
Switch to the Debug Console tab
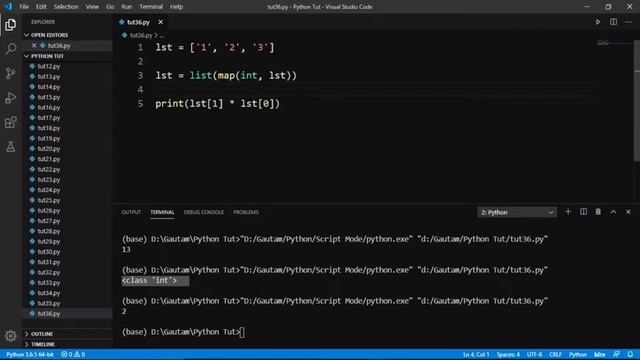click(204, 212)
